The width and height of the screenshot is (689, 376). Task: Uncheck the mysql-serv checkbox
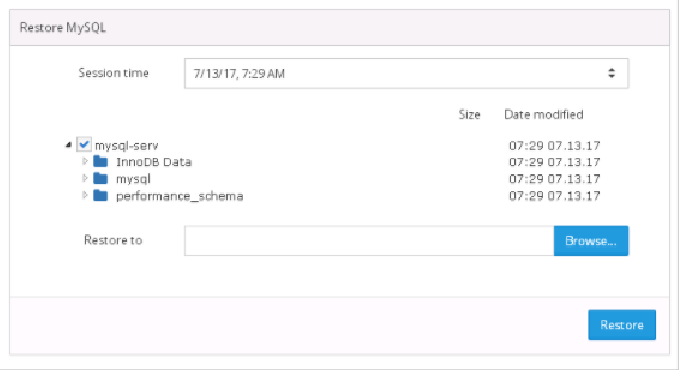[x=84, y=144]
